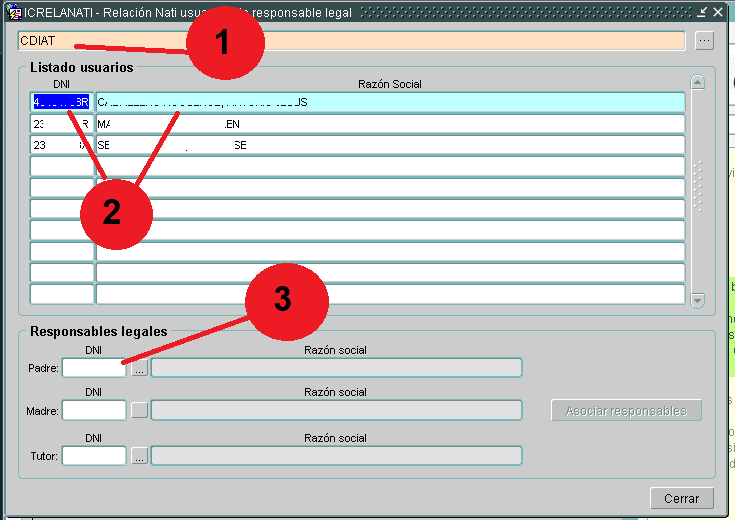This screenshot has width=735, height=520.
Task: Open the Padre DNI lookup button
Action: (139, 368)
